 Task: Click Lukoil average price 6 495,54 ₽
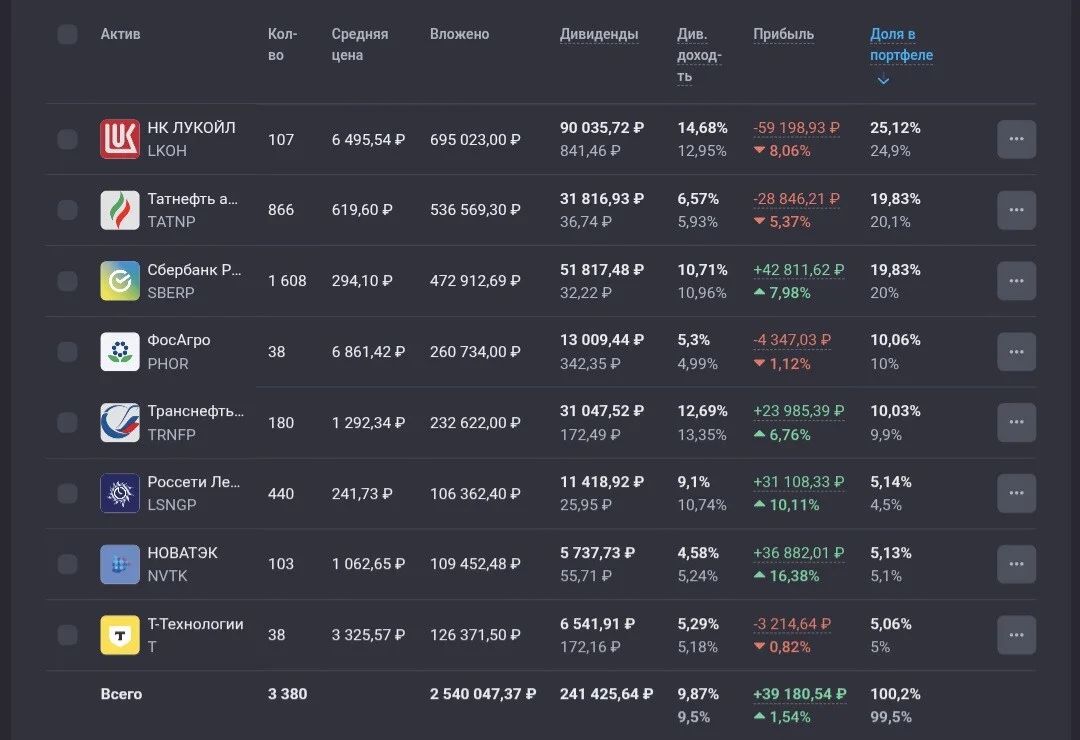point(368,140)
